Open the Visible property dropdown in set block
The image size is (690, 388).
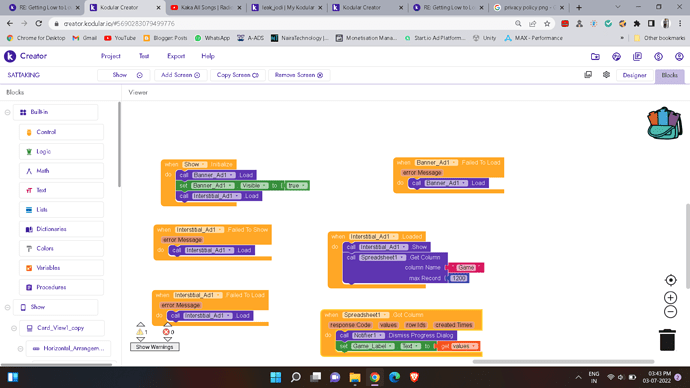point(254,186)
